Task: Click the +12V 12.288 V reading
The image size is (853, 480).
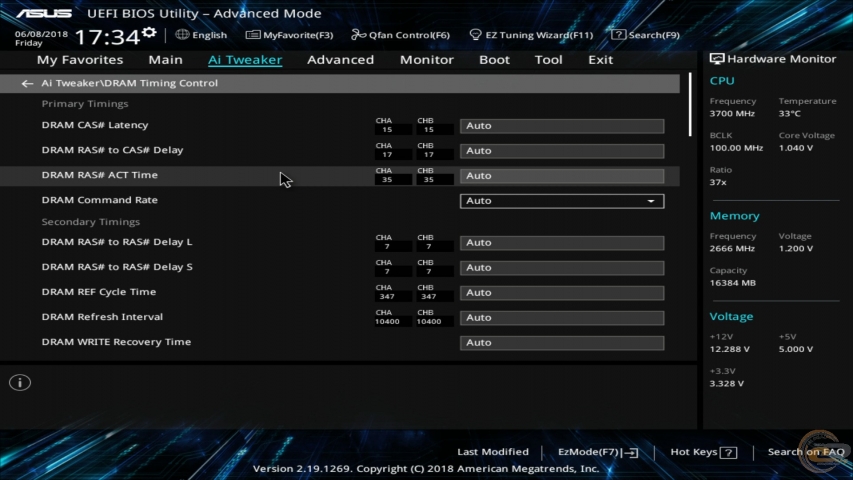Action: click(730, 349)
